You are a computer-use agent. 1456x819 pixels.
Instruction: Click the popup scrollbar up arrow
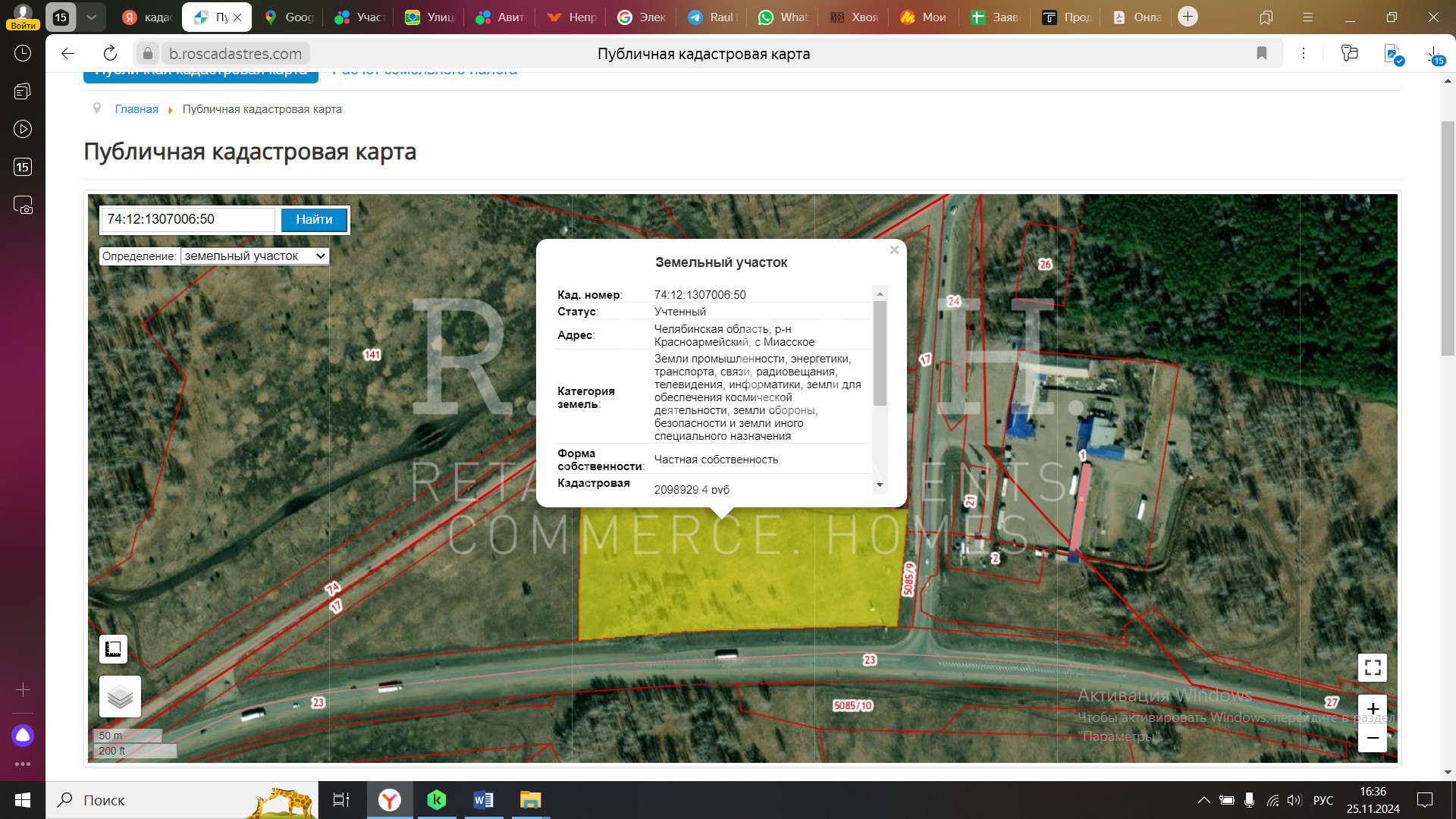[880, 293]
